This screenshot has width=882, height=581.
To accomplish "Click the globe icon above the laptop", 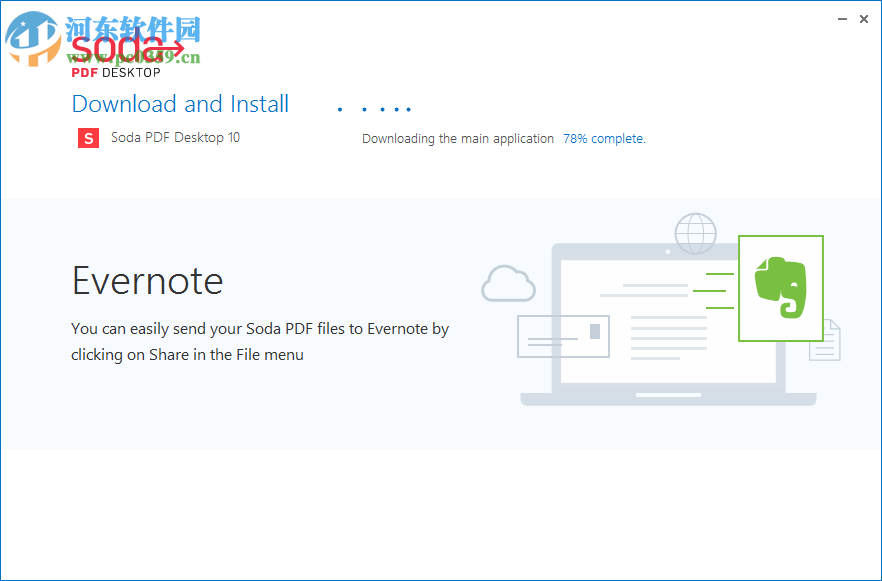I will 696,233.
